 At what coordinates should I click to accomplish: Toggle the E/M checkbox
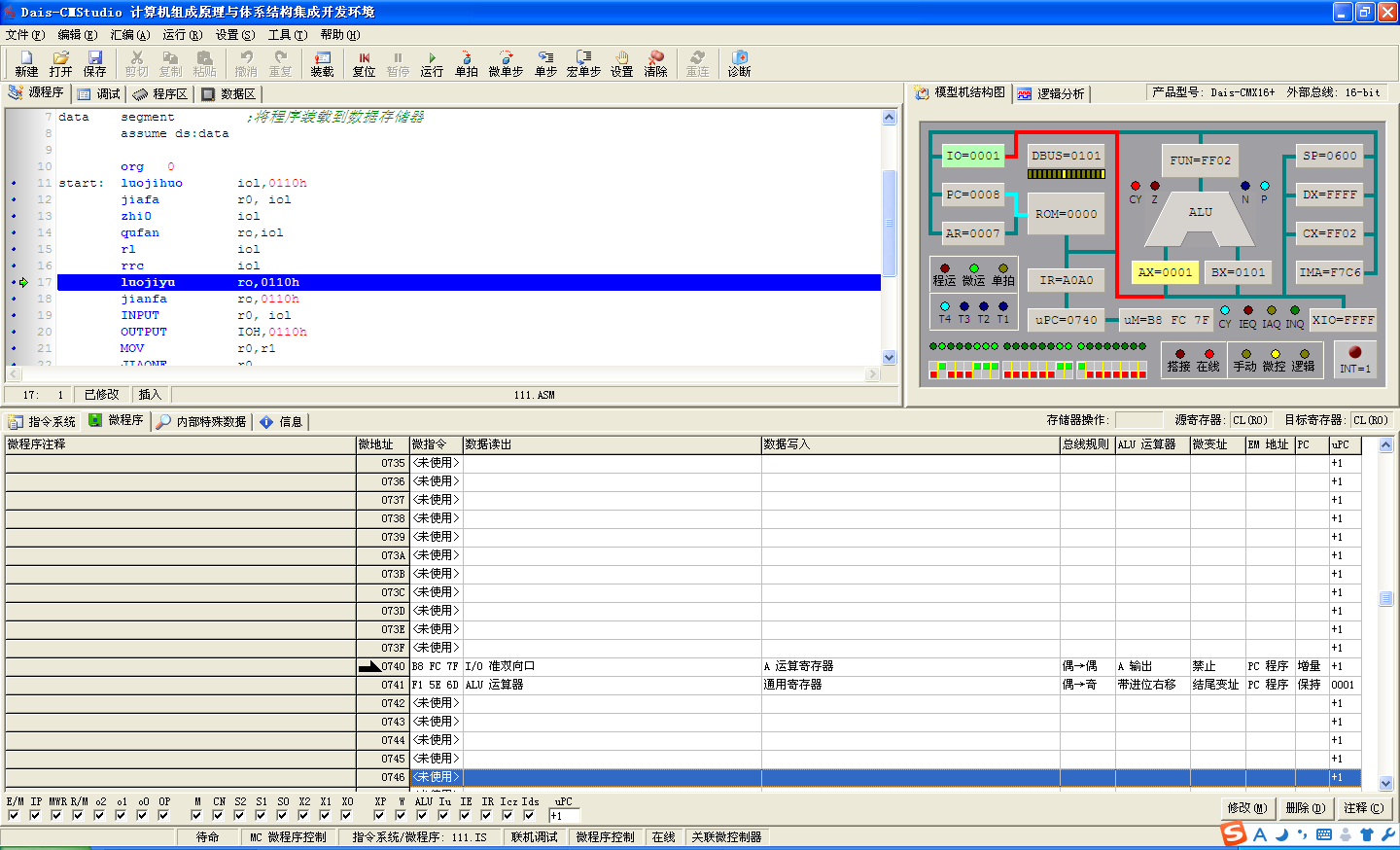pyautogui.click(x=14, y=816)
